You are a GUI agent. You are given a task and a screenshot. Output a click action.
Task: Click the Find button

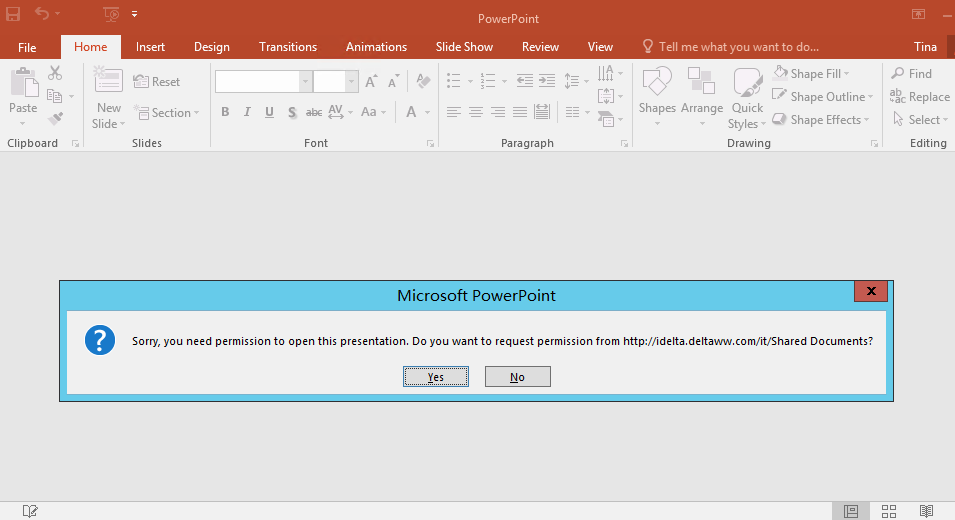(912, 74)
